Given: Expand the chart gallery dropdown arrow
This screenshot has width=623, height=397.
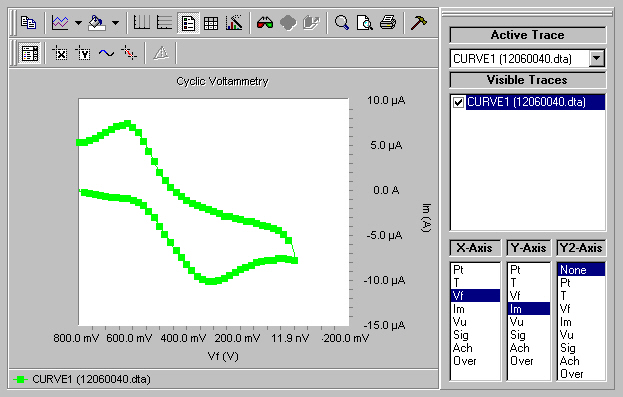Looking at the screenshot, I should (x=78, y=23).
